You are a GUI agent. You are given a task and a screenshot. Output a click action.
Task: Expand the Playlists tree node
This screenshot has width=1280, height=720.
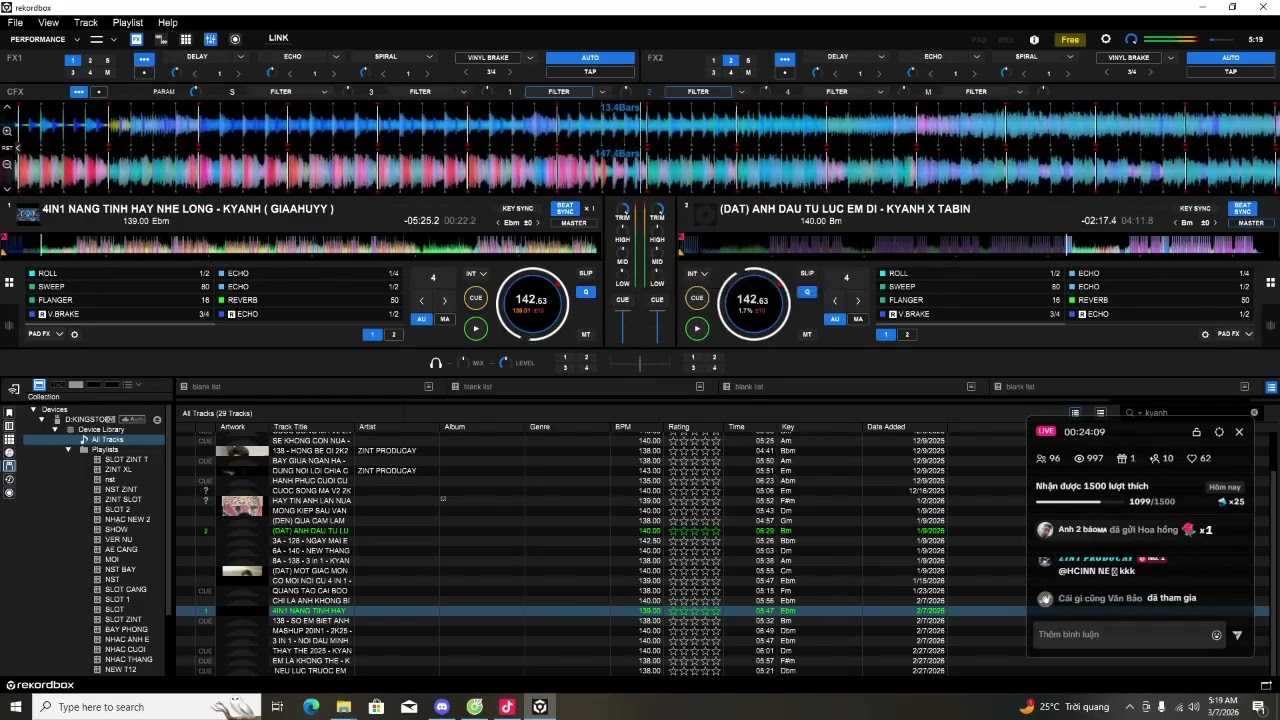pyautogui.click(x=69, y=450)
